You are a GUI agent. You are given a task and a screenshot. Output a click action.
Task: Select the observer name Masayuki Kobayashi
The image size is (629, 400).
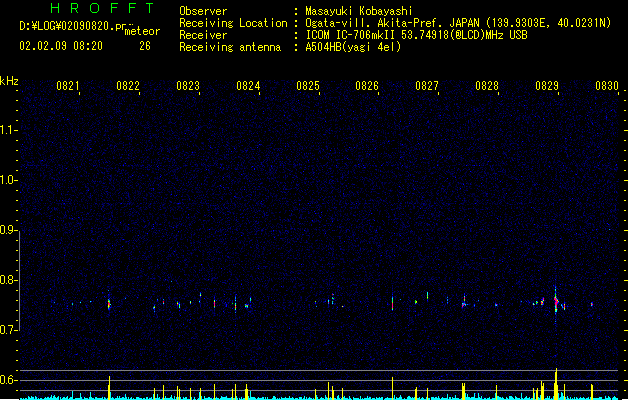359,11
